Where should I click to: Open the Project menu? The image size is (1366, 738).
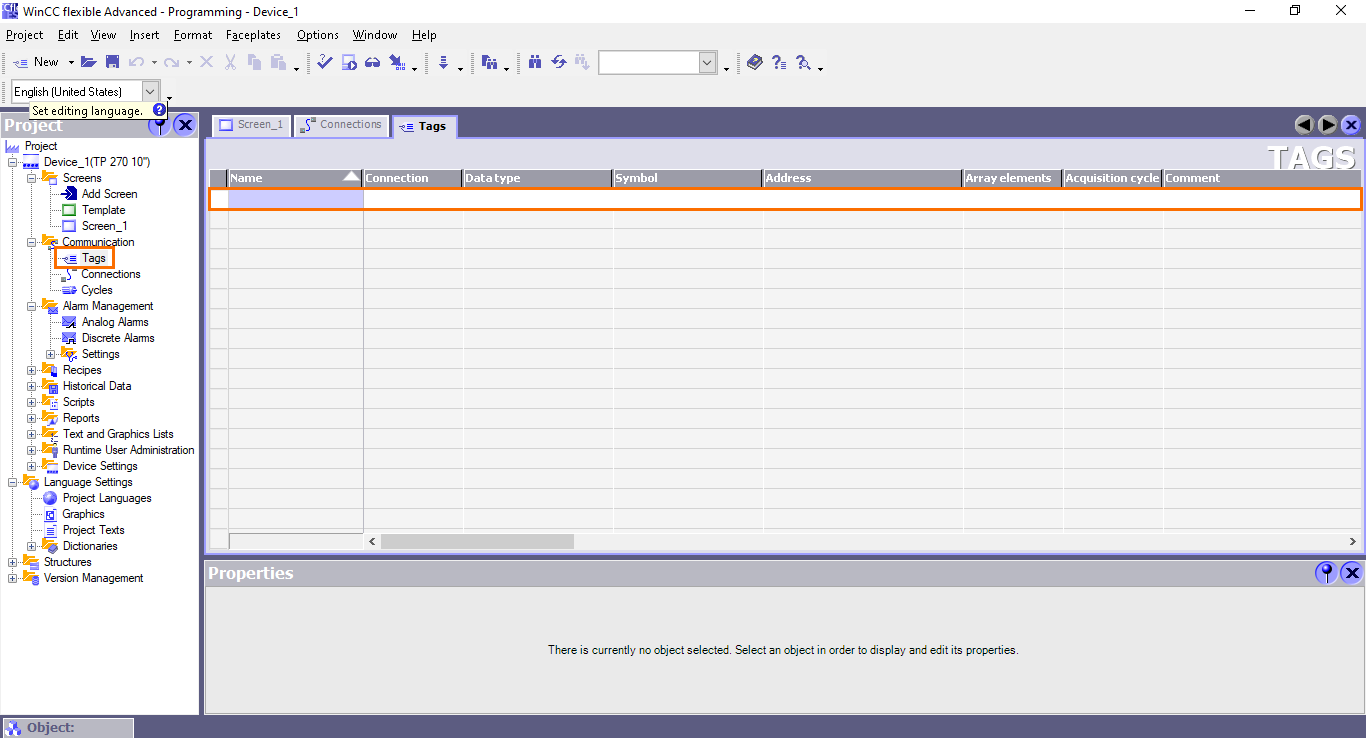[24, 35]
